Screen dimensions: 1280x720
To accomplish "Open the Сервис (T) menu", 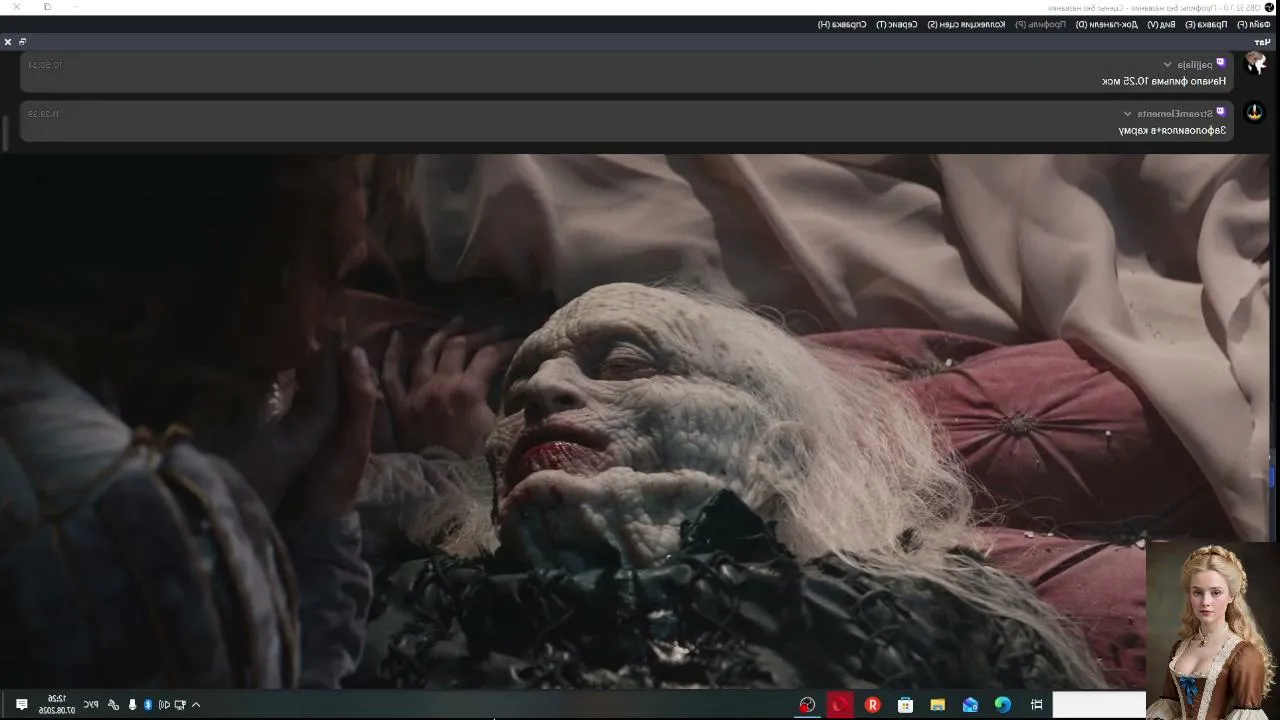I will pos(898,24).
